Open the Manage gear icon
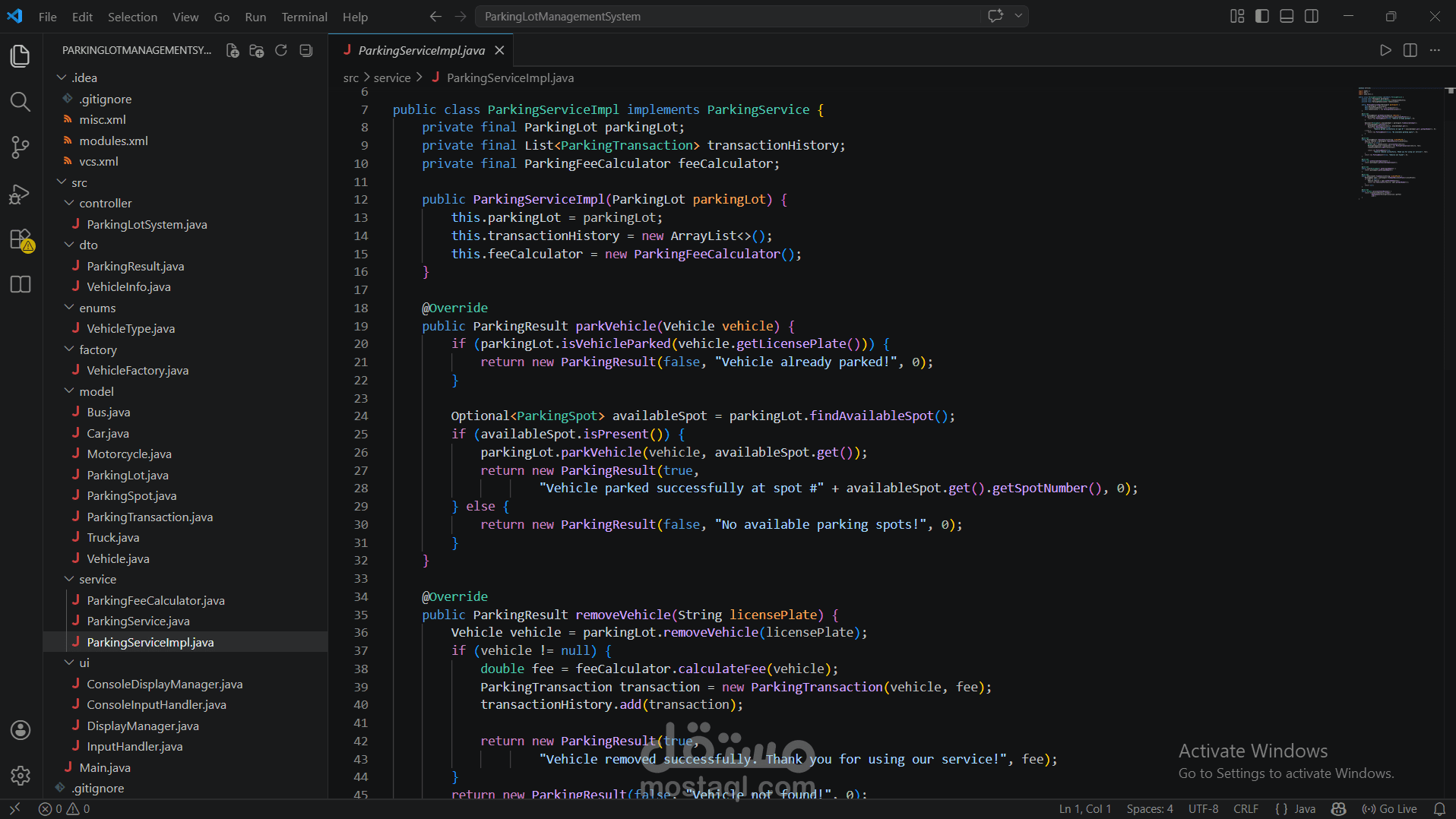The width and height of the screenshot is (1456, 819). click(x=21, y=776)
